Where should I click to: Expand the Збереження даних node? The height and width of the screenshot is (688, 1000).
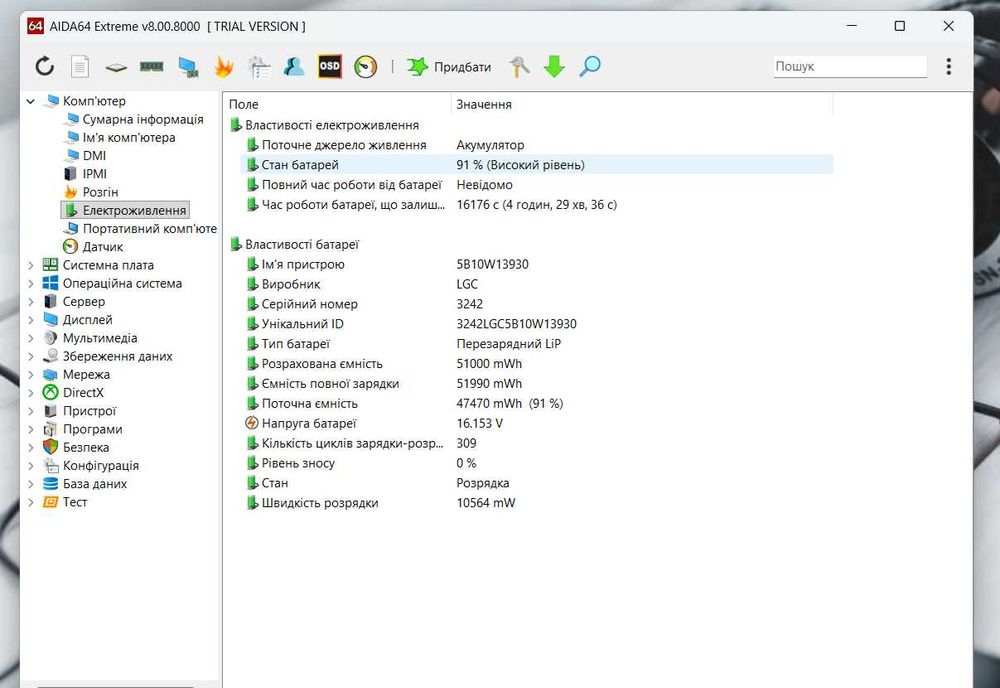[31, 356]
